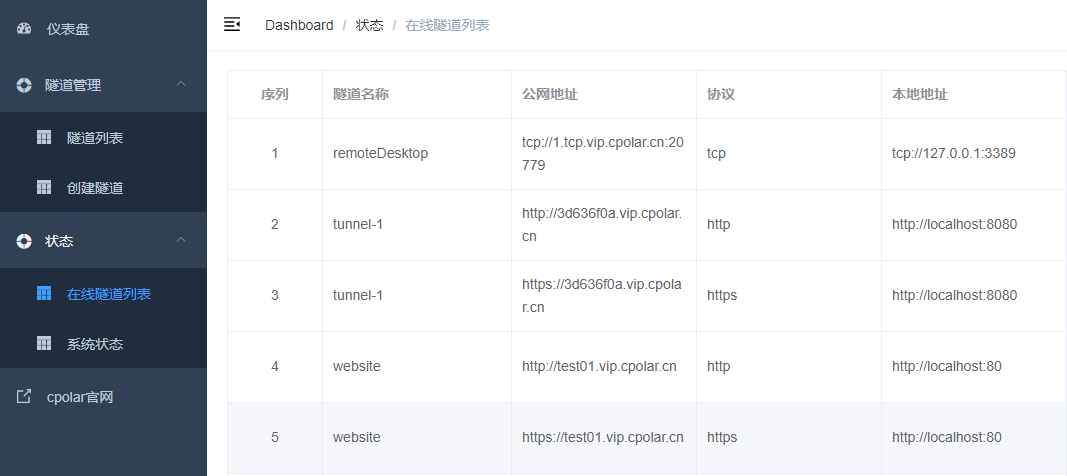Screen dimensions: 1067x476
Task: Click the 在线隧道列表 breadcrumb
Action: click(x=447, y=25)
